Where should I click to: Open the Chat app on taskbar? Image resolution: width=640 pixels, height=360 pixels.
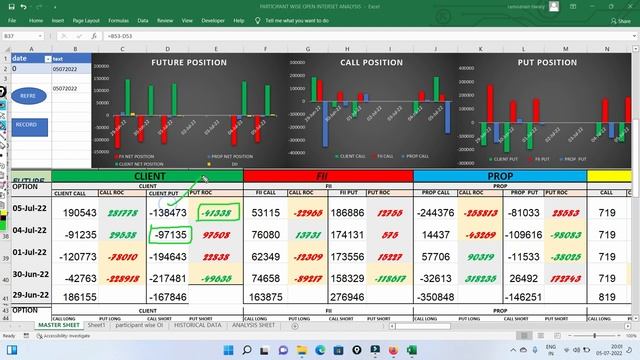(x=283, y=350)
